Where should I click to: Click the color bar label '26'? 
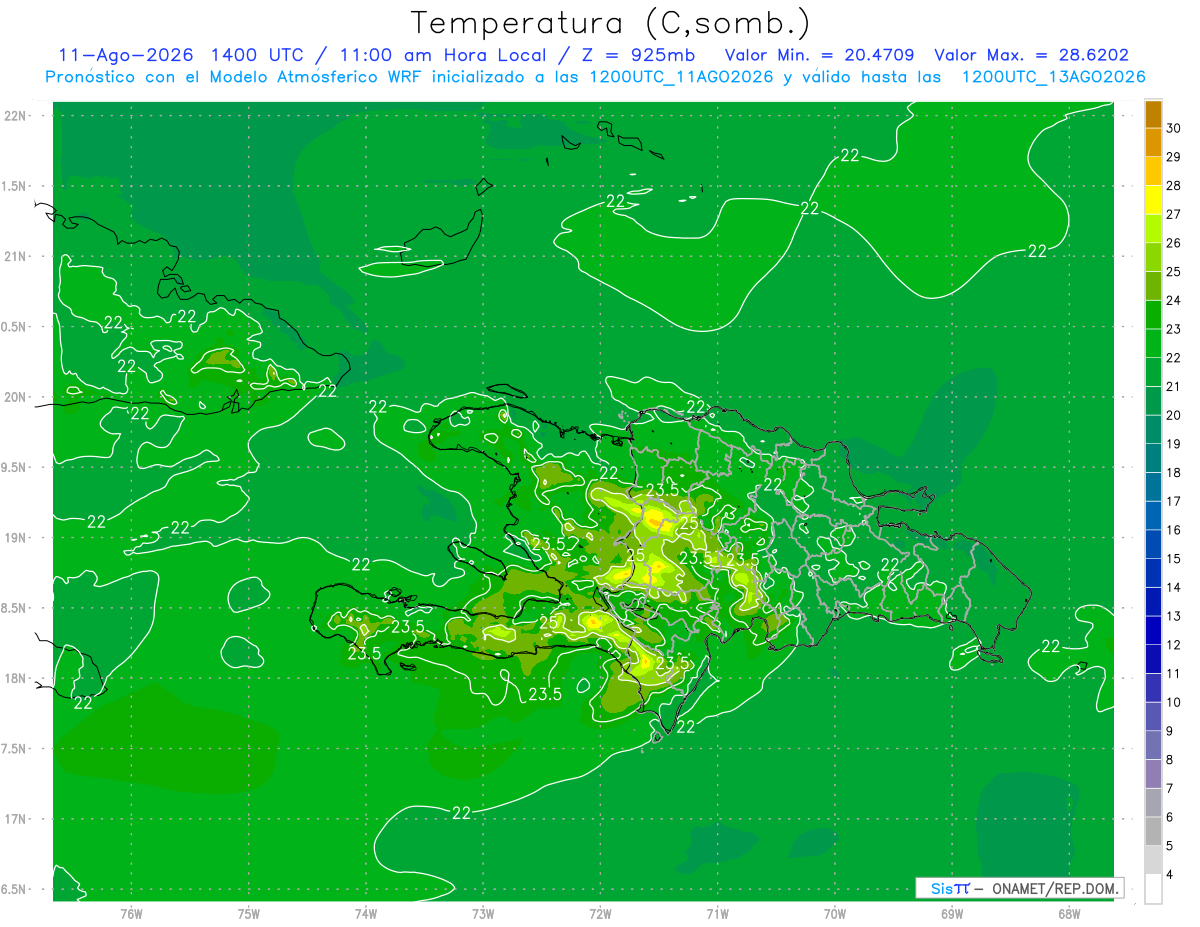tap(1174, 243)
